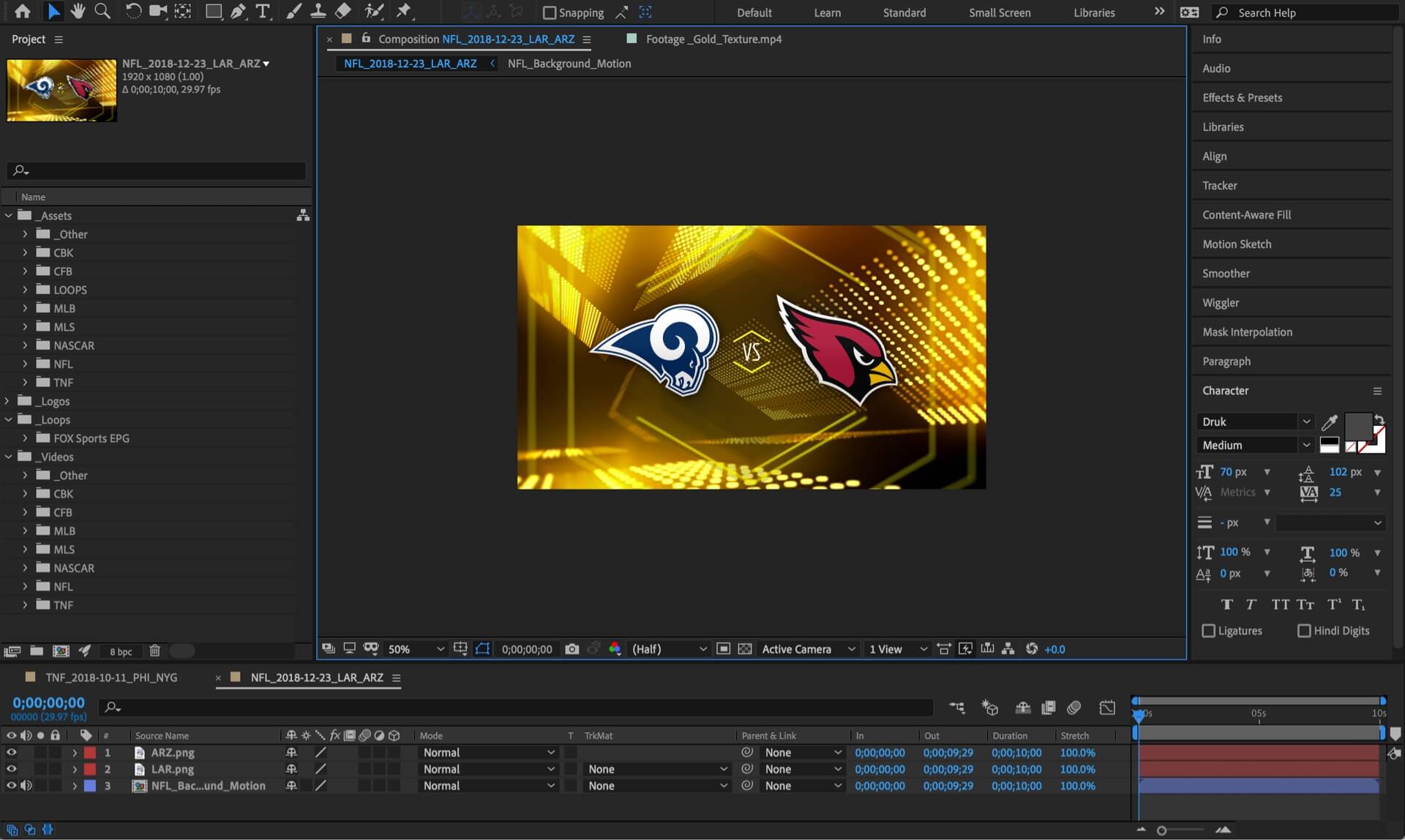
Task: Expand the _Logos folder
Action: click(8, 401)
